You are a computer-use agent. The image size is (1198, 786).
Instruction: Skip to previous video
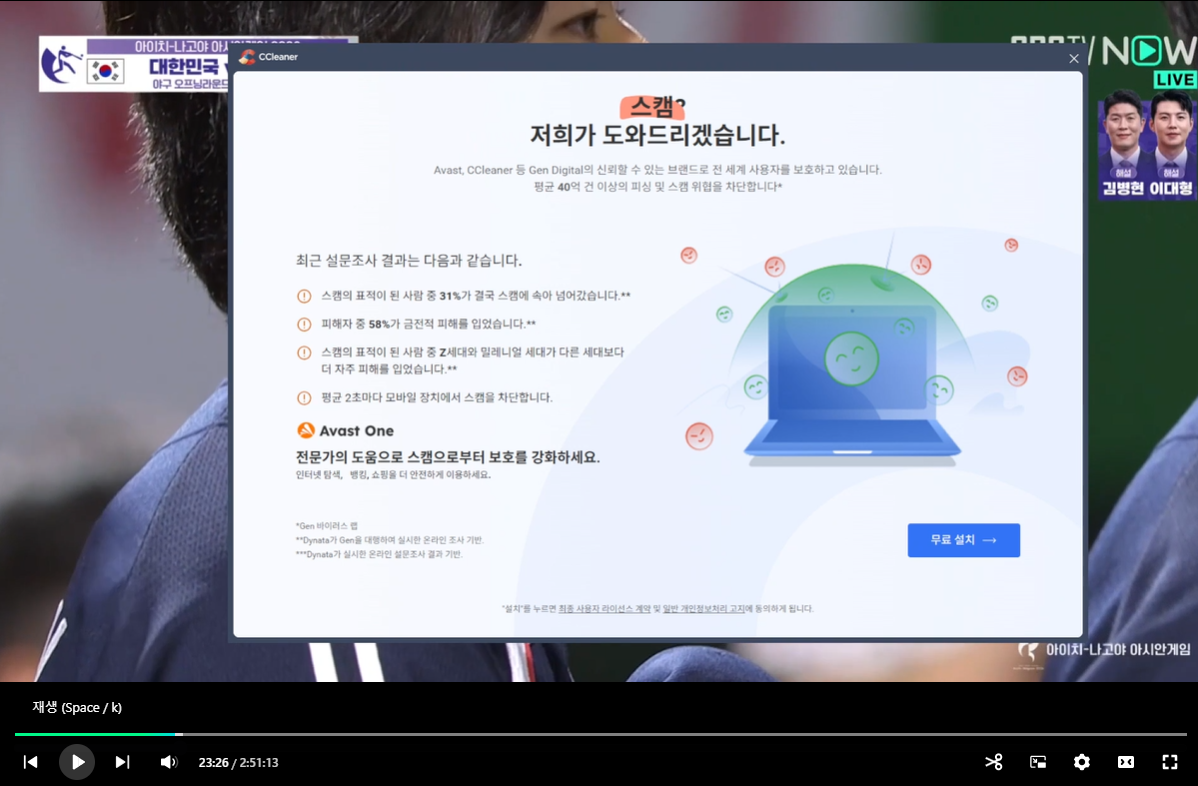pyautogui.click(x=31, y=762)
